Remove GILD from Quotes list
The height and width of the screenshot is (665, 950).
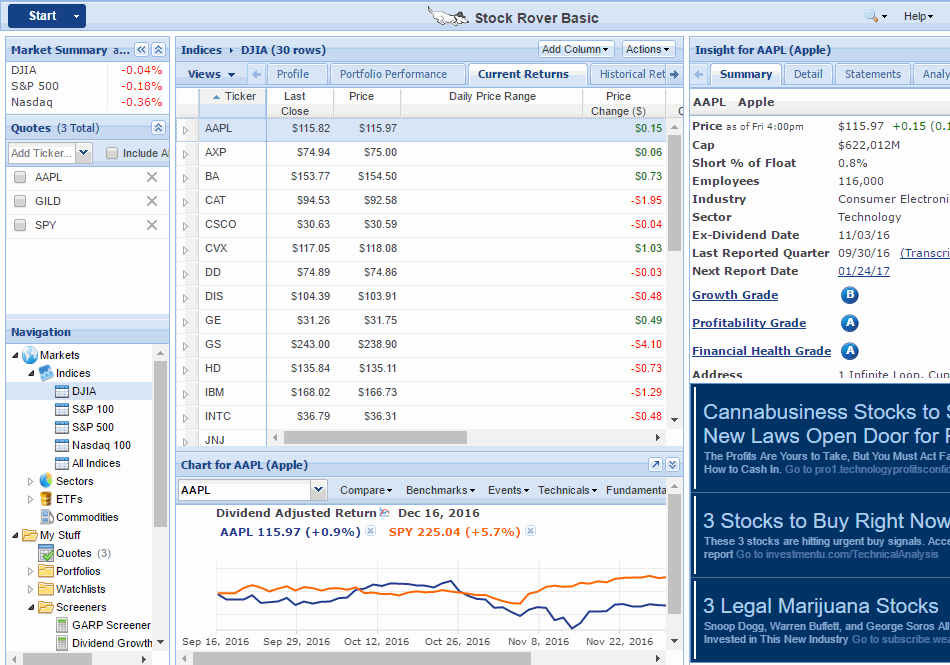[x=151, y=201]
